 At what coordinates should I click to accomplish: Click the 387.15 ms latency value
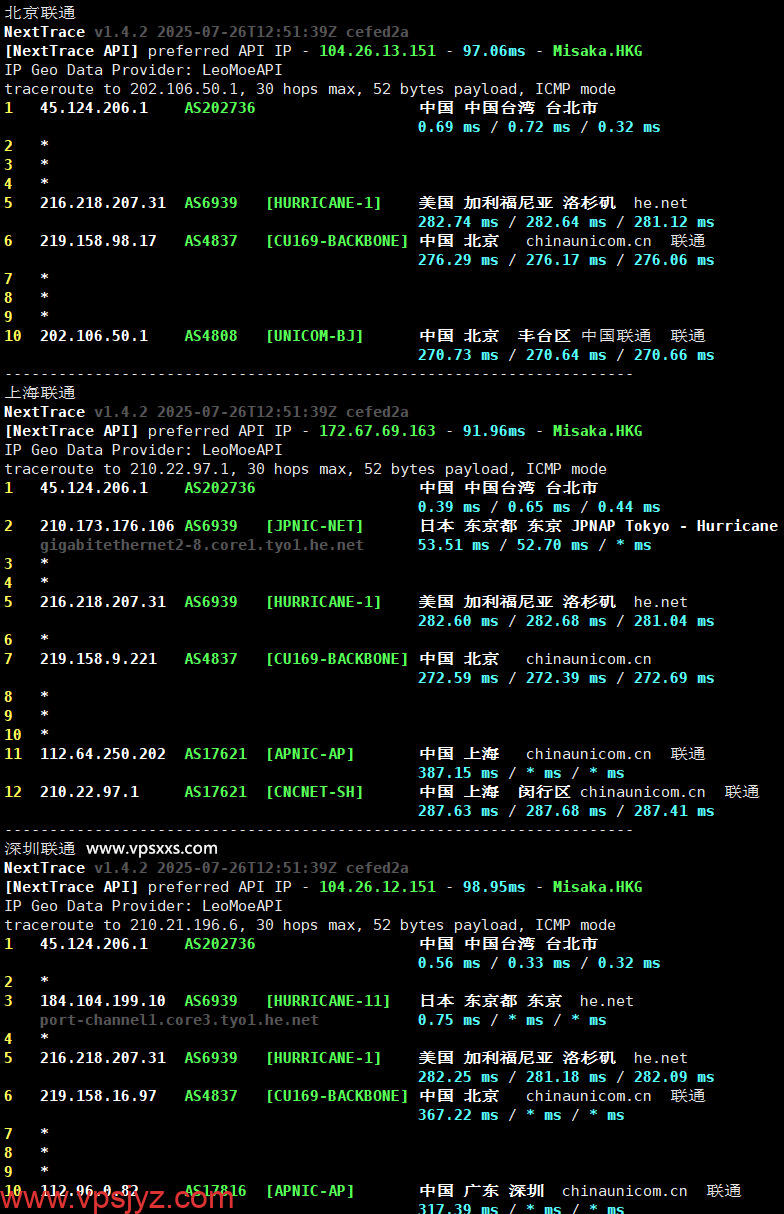click(x=457, y=773)
